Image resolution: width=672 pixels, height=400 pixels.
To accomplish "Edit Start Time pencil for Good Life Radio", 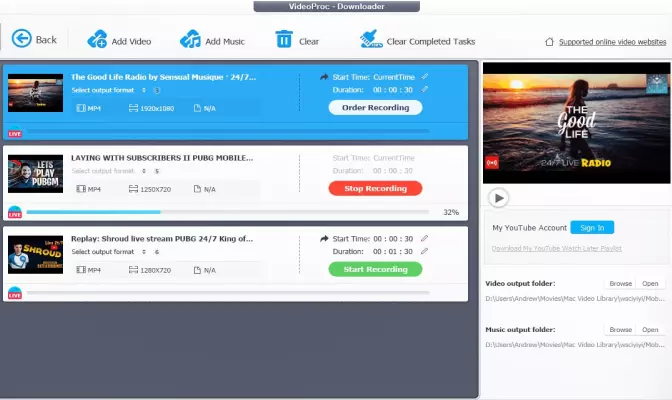I will point(424,77).
